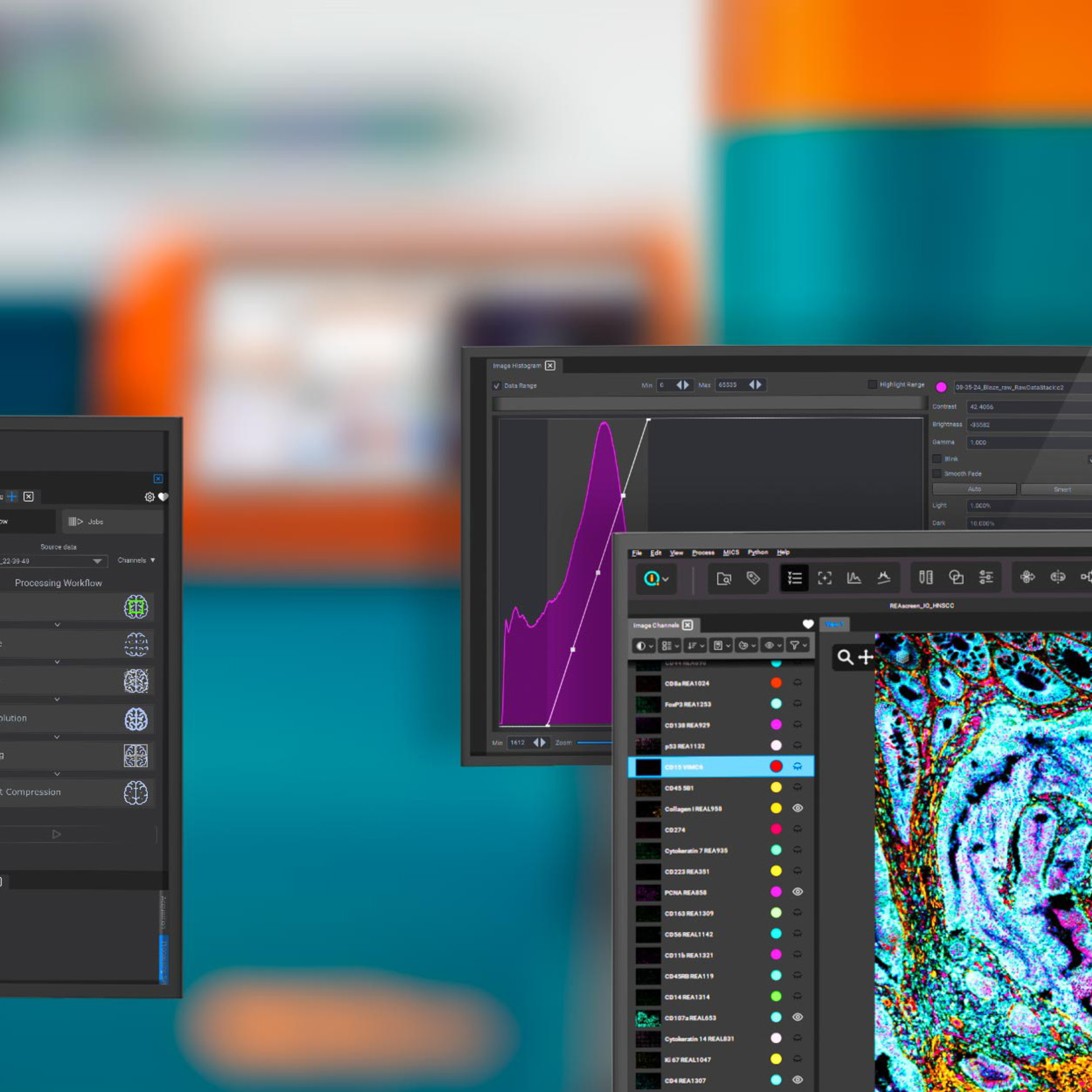Hide the CD107a REAL653 channel
Image resolution: width=1092 pixels, height=1092 pixels.
(797, 1017)
